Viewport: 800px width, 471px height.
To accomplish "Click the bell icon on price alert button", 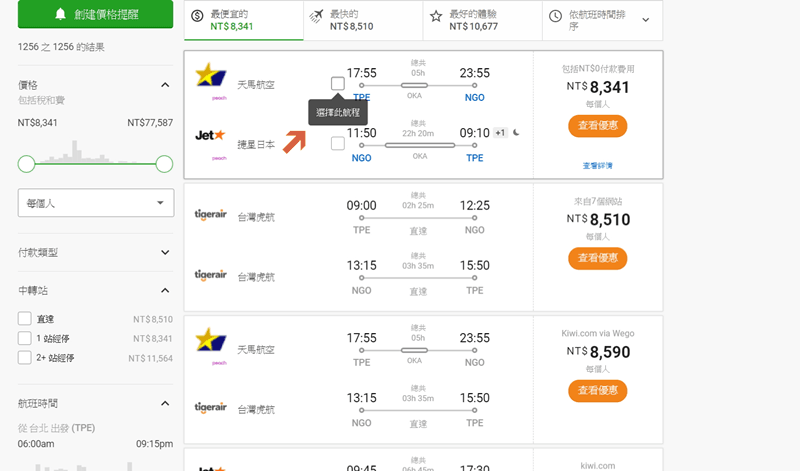I will 60,14.
